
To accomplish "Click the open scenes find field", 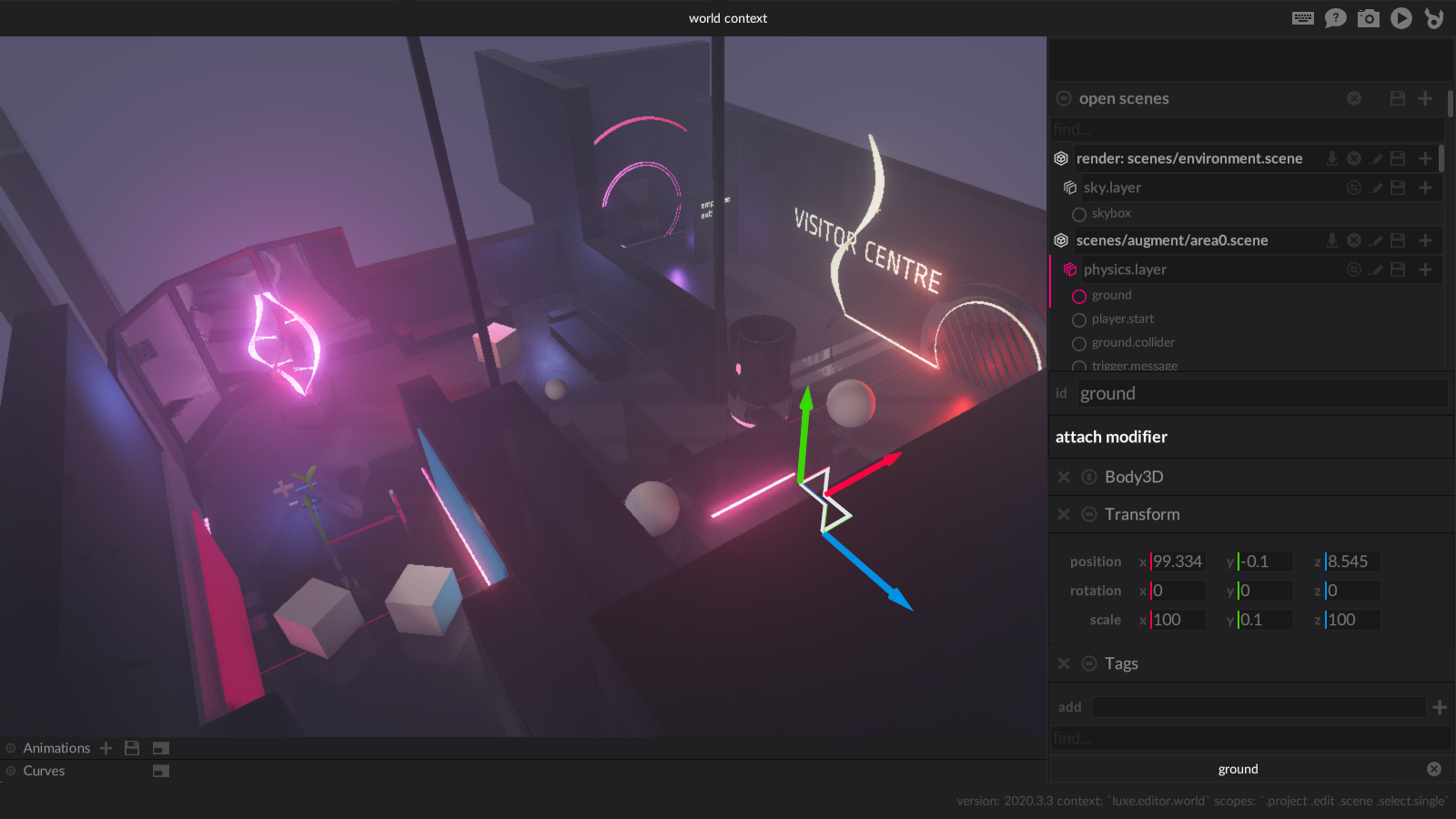I will tap(1247, 129).
